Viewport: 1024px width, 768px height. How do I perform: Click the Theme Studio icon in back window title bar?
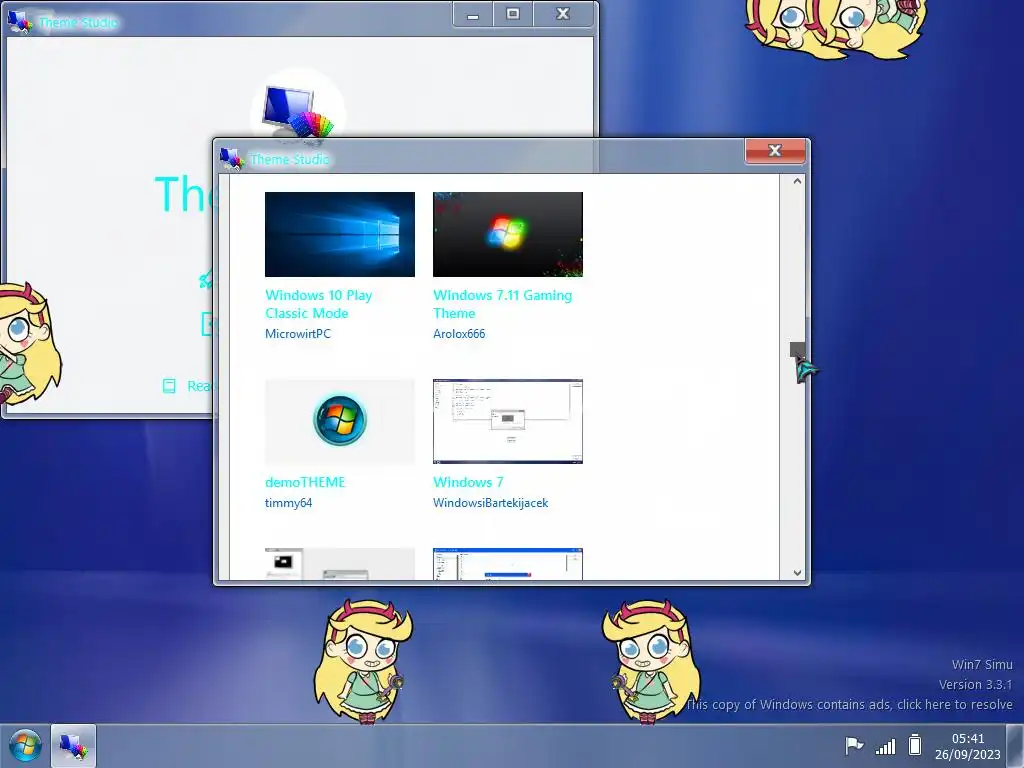(x=20, y=21)
